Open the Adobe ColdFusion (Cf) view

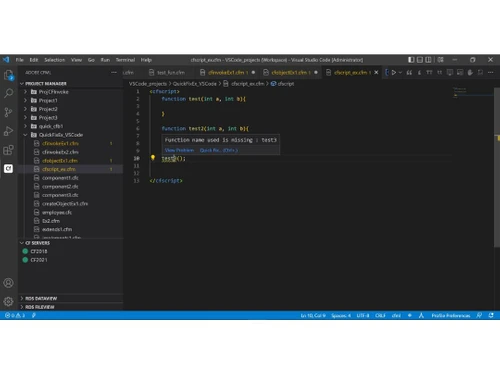[x=8, y=168]
